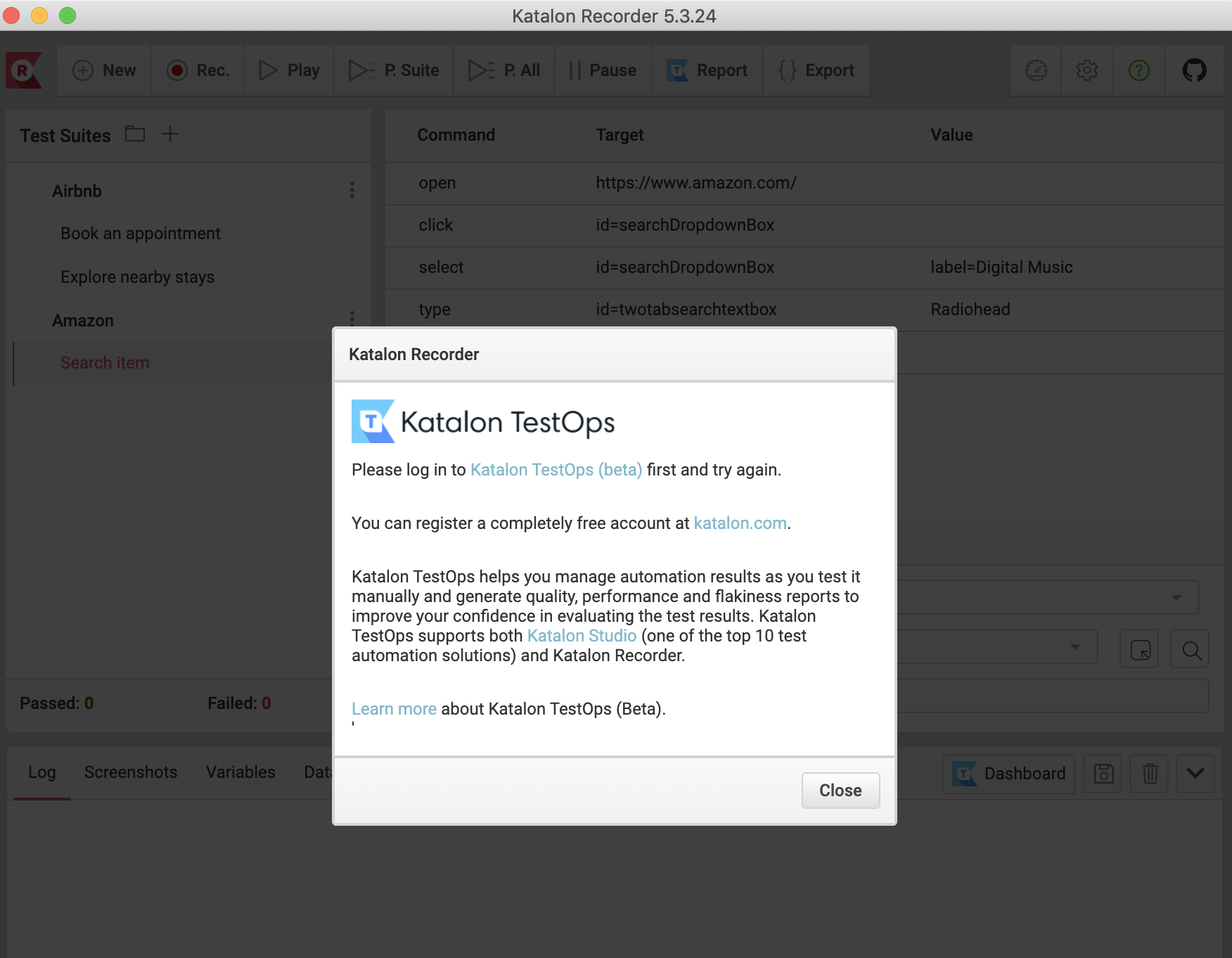
Task: Click the Pause button
Action: 603,70
